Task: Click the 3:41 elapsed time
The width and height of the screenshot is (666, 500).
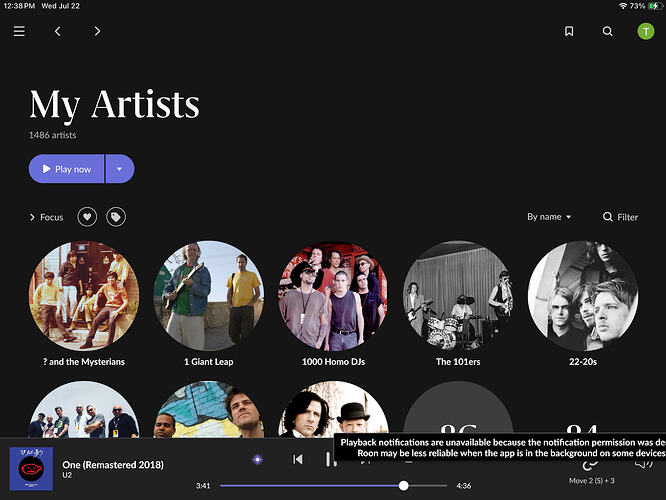Action: pyautogui.click(x=203, y=486)
